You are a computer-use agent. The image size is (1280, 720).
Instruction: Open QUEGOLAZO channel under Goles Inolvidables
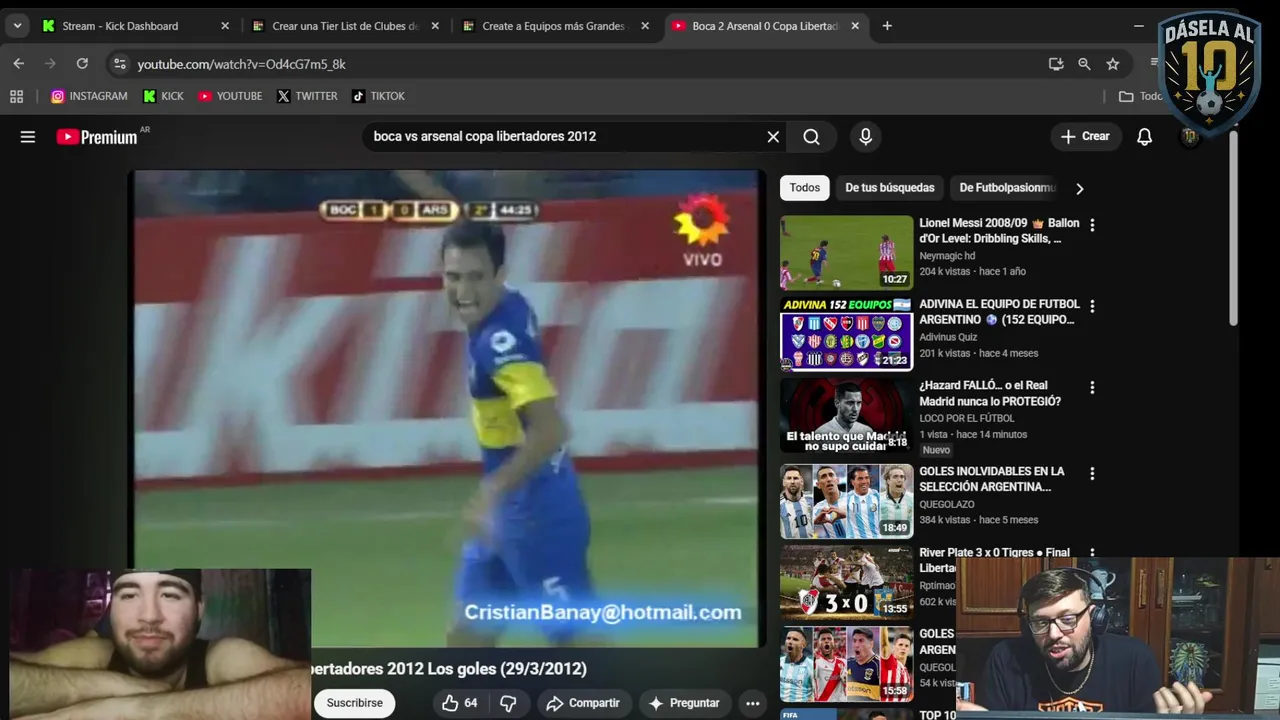pos(948,505)
